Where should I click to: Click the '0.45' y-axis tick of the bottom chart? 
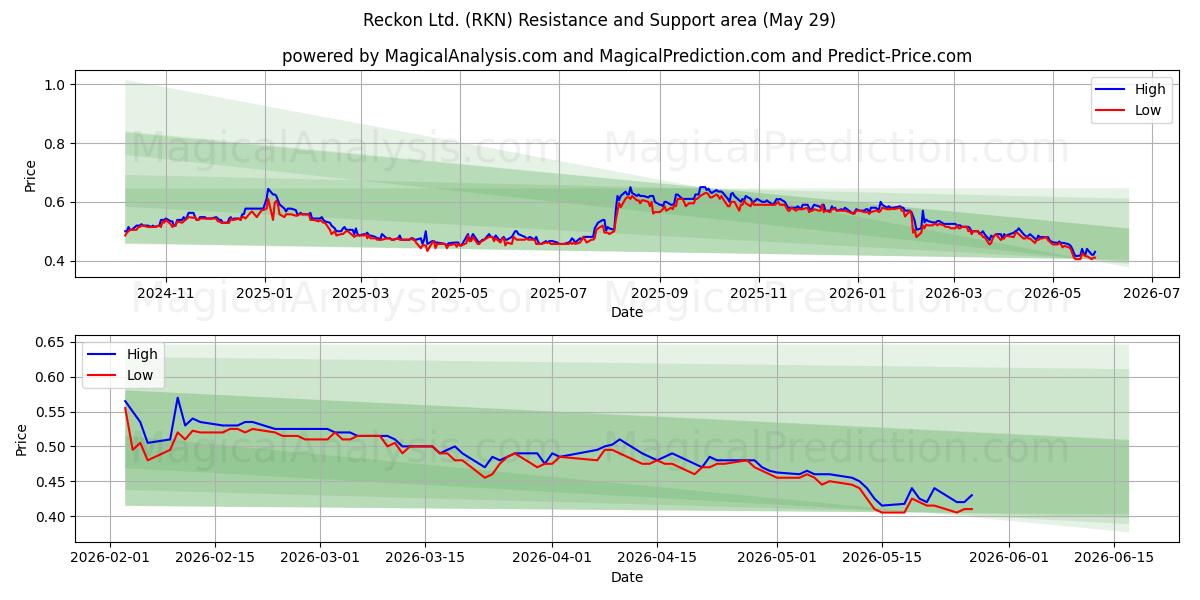click(52, 482)
